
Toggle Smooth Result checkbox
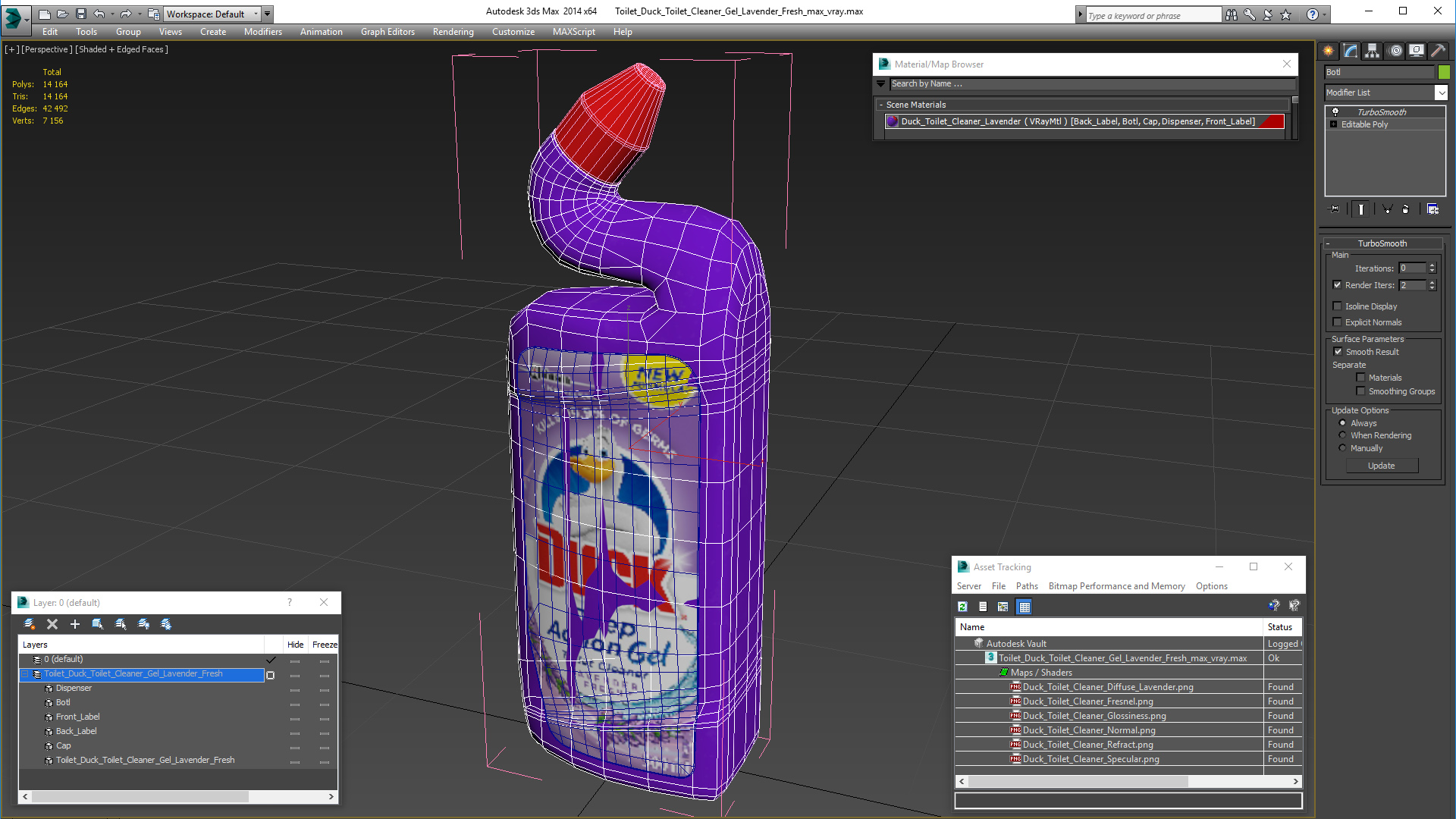1338,352
